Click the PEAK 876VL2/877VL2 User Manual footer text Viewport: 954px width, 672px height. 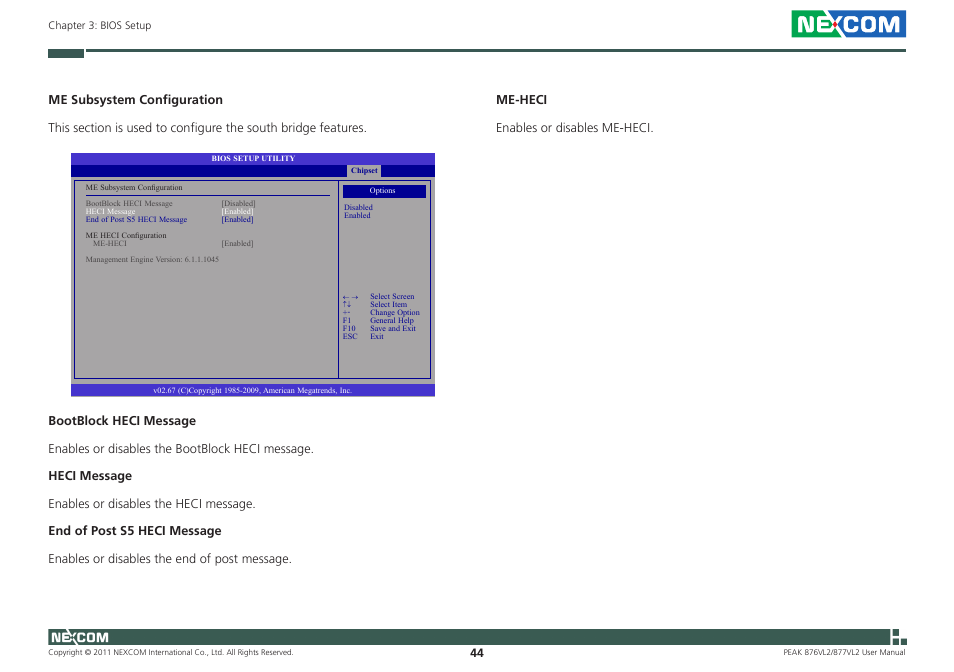(x=844, y=653)
